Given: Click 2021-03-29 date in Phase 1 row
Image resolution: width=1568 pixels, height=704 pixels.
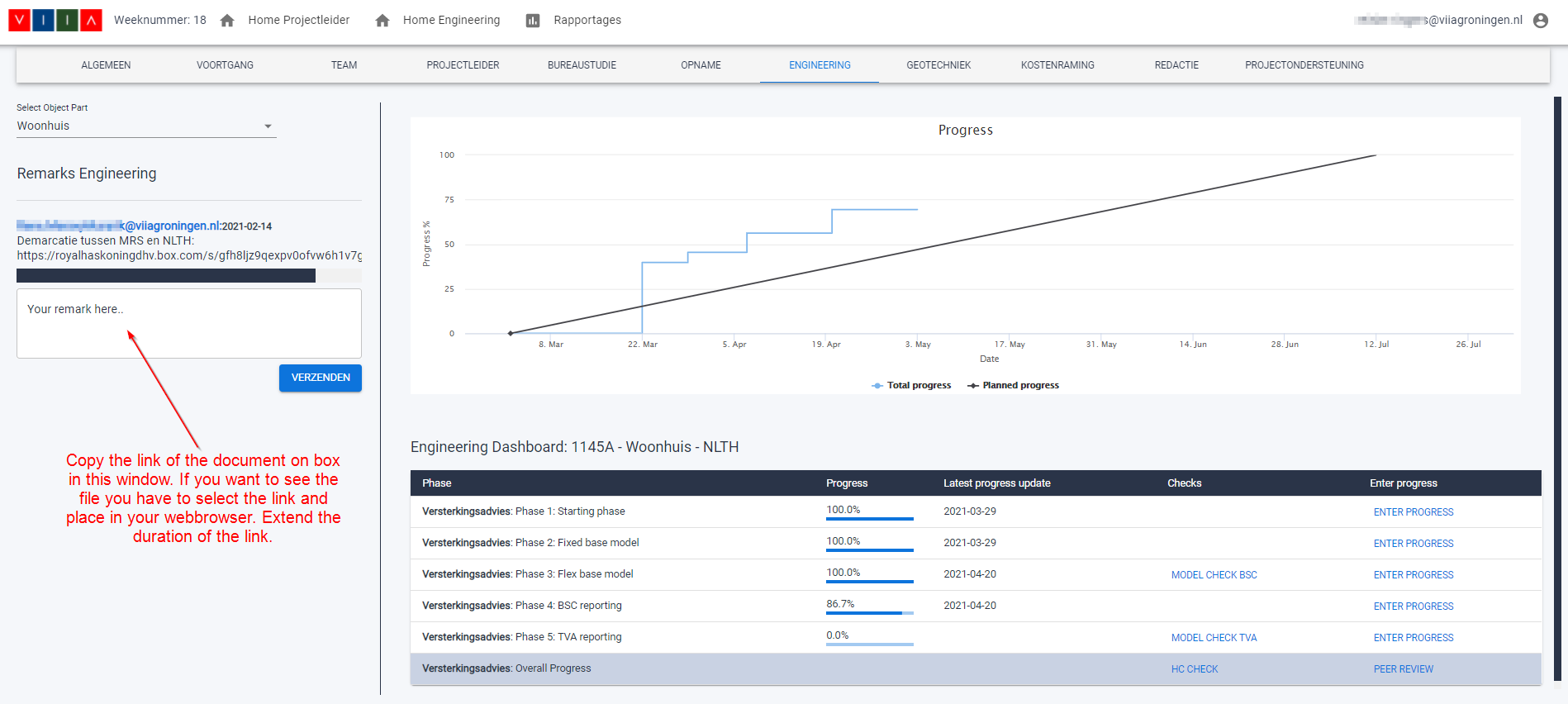Looking at the screenshot, I should pos(970,511).
